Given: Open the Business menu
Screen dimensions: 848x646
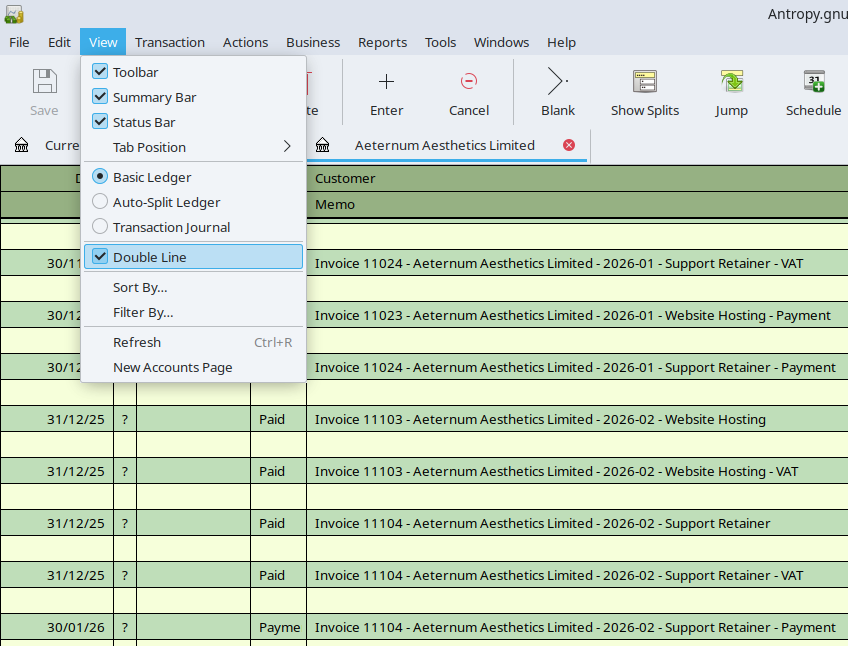Looking at the screenshot, I should (x=313, y=42).
